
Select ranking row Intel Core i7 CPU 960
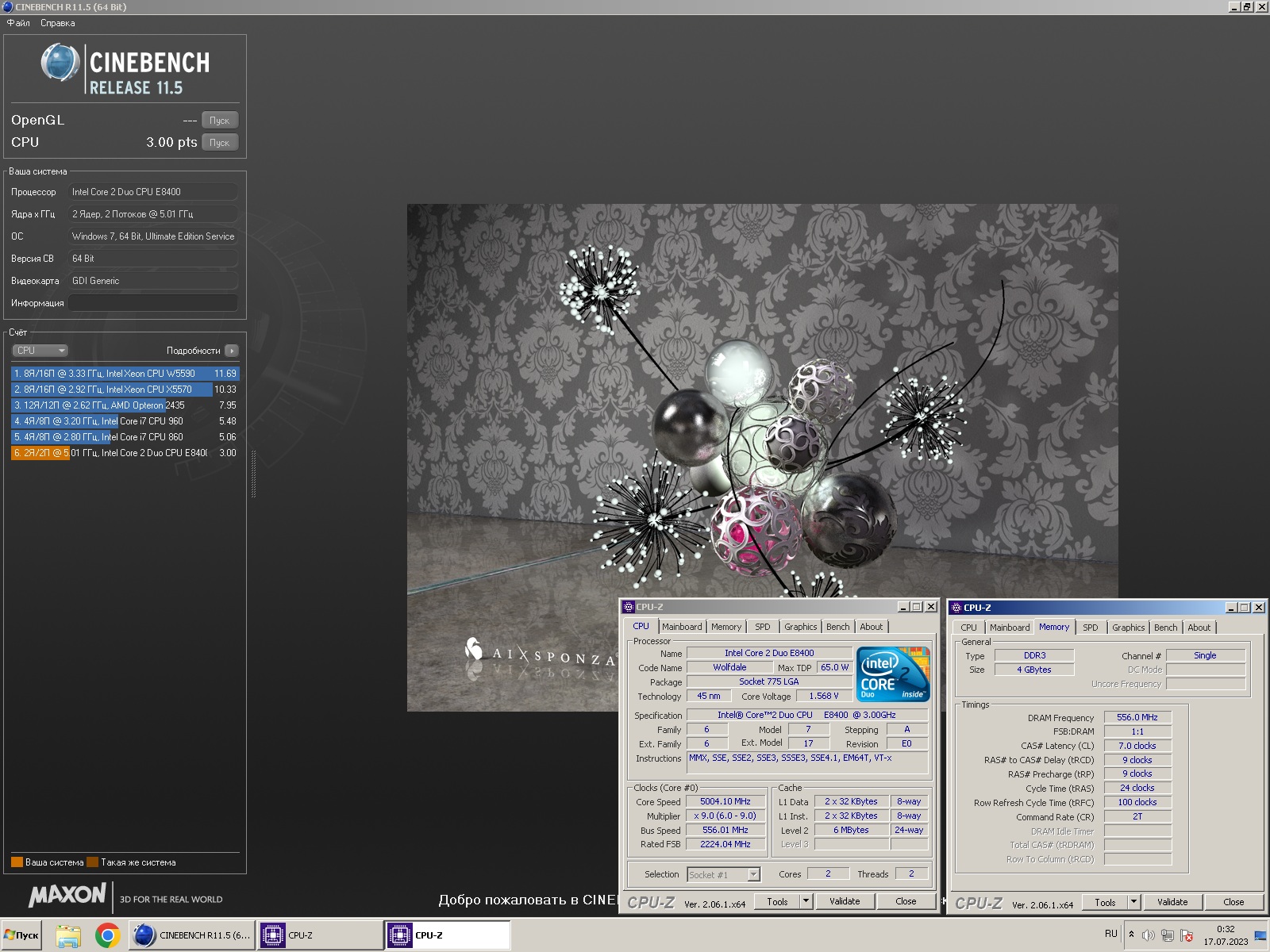(125, 421)
